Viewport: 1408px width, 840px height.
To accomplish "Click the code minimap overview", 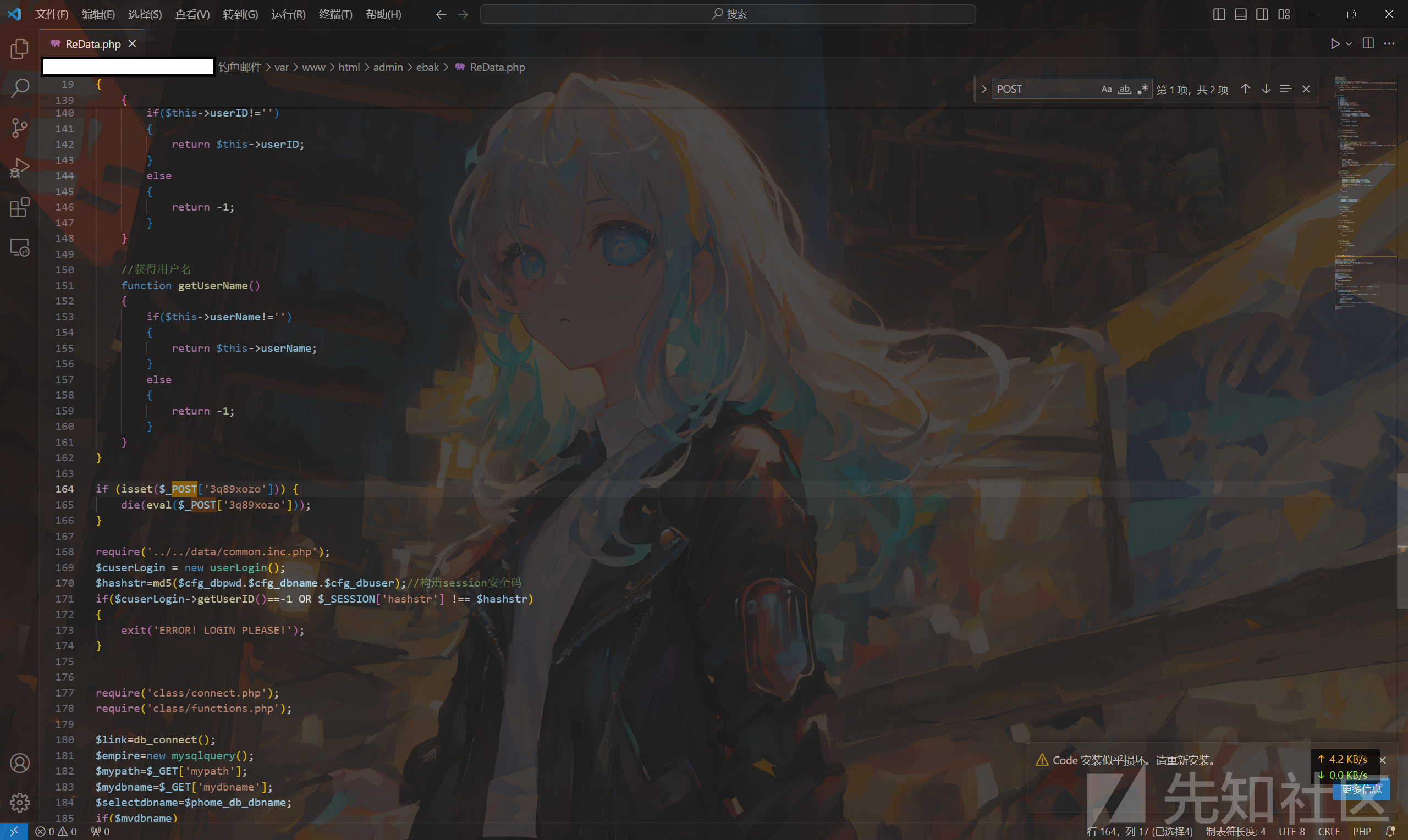I will tap(1365, 192).
